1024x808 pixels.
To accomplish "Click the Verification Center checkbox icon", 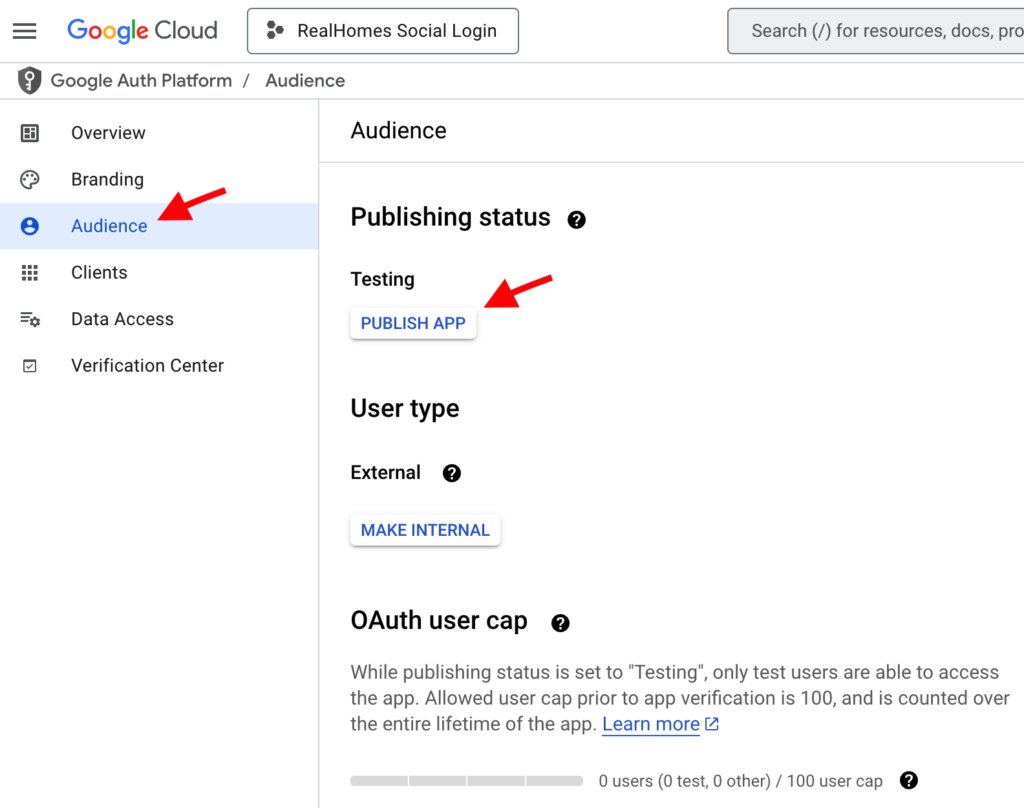I will click(x=29, y=366).
